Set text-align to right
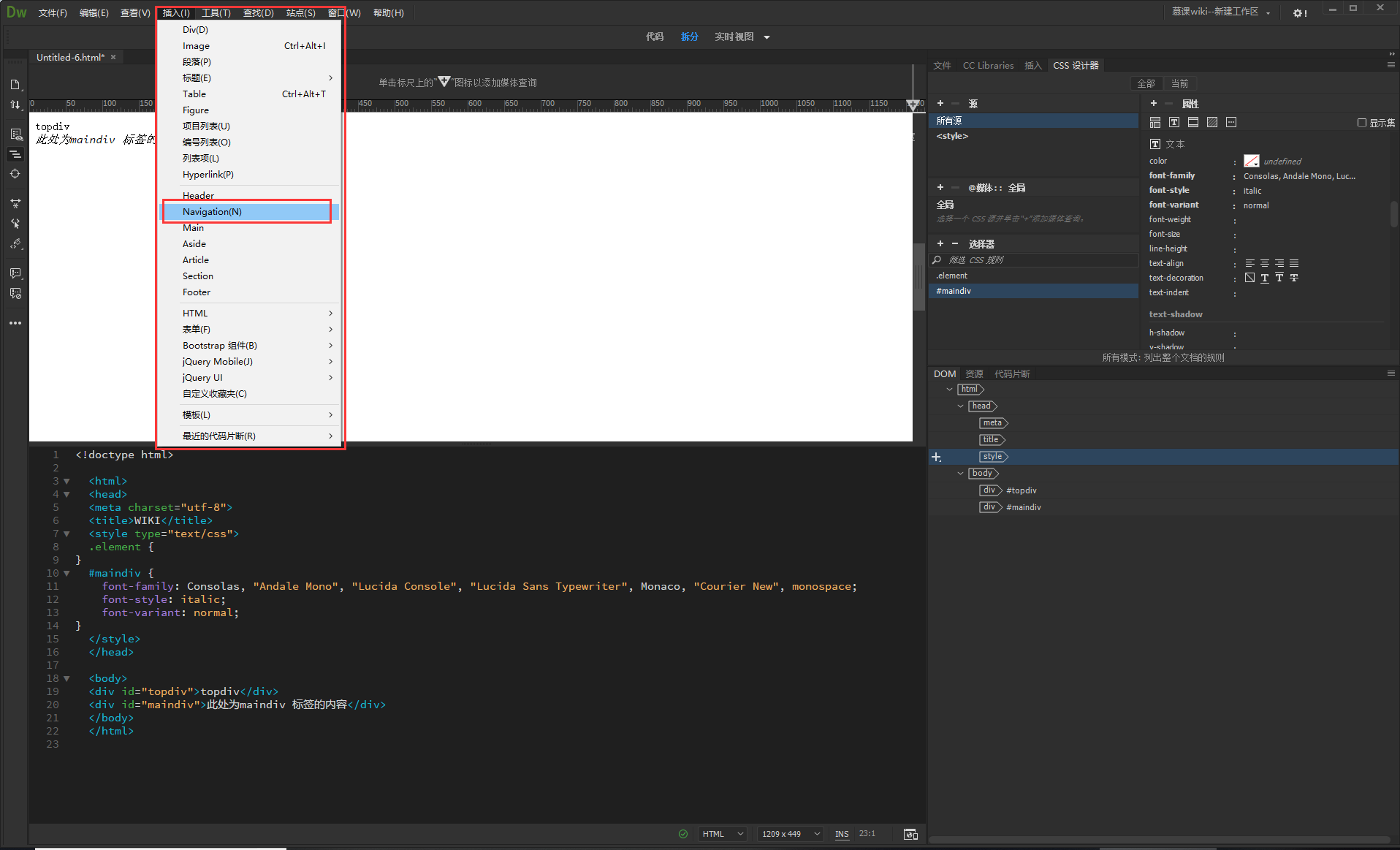Image resolution: width=1400 pixels, height=850 pixels. point(1279,263)
